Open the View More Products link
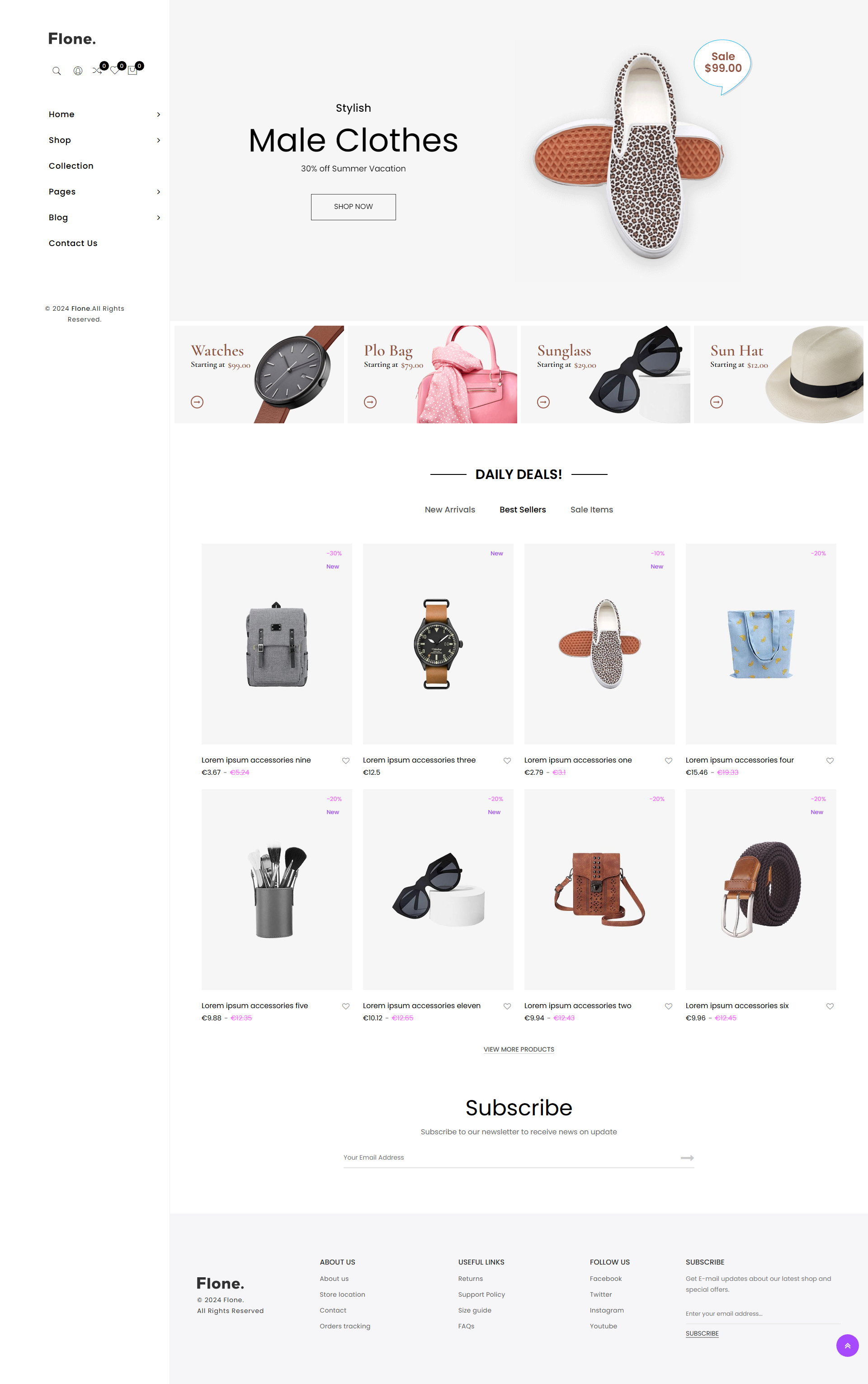868x1384 pixels. pos(519,1049)
